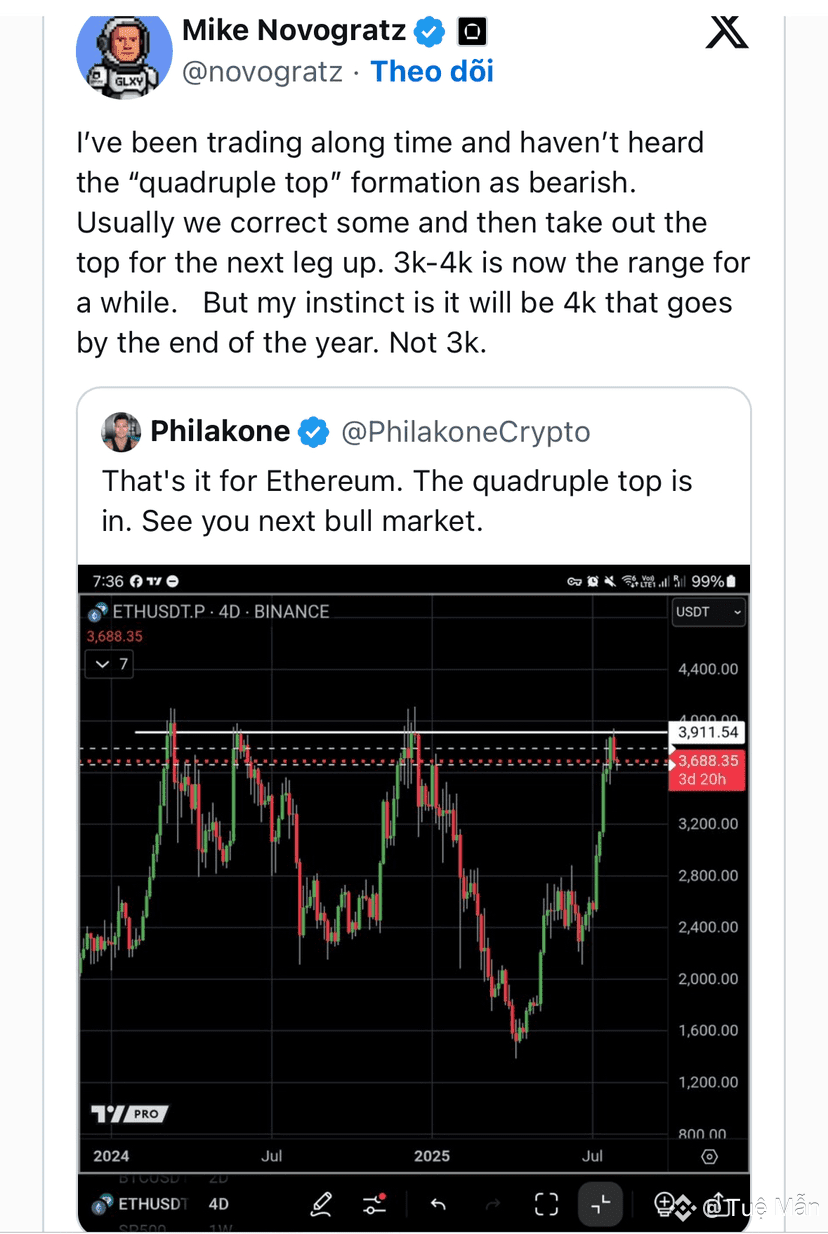828x1234 pixels.
Task: Select the 3,911.54 price level label
Action: (707, 732)
